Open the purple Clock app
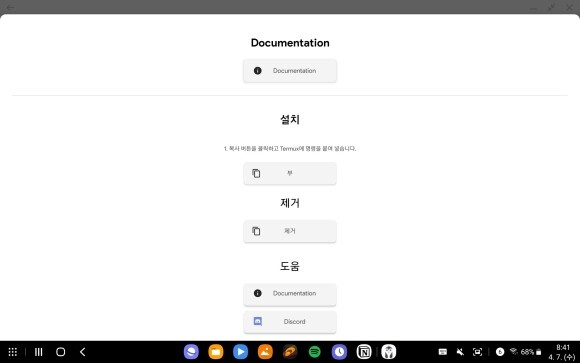580x363 pixels. (339, 352)
